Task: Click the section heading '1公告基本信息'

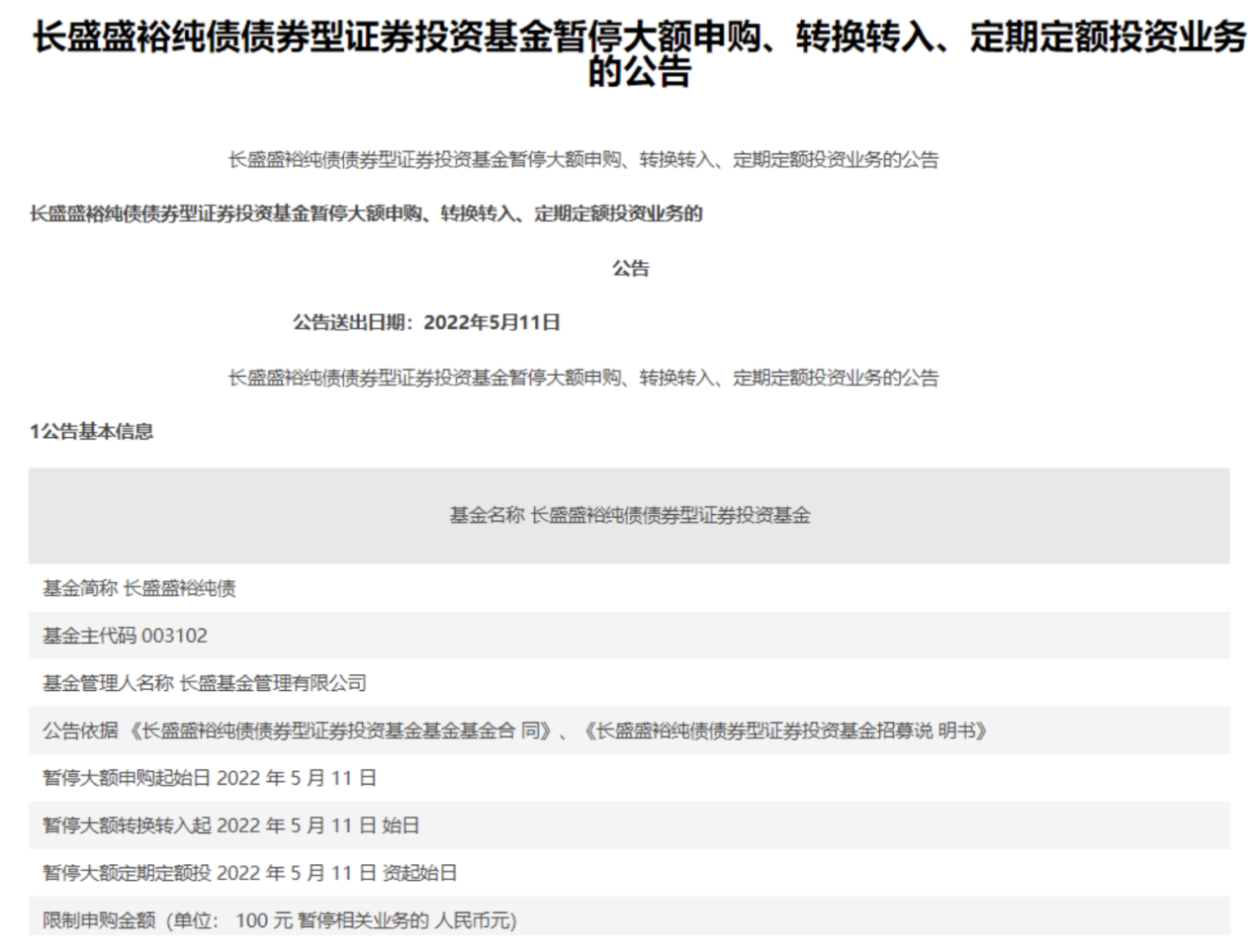Action: coord(92,431)
